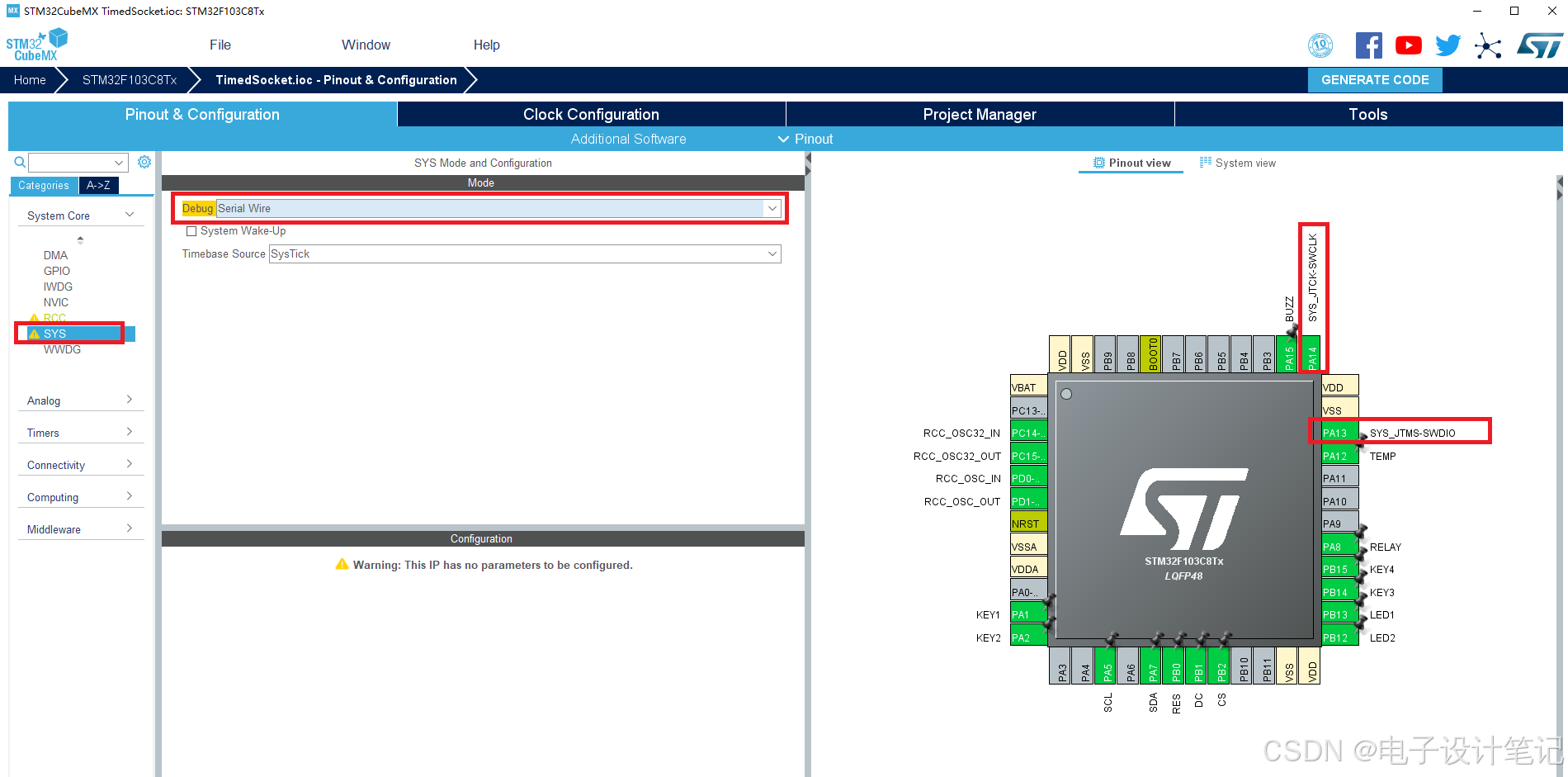Click the ST community network icon

pos(1487,45)
